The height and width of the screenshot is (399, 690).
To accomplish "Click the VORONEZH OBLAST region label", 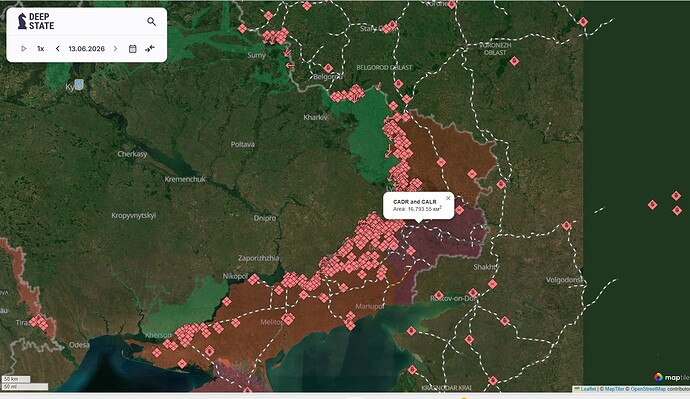I will pos(495,49).
